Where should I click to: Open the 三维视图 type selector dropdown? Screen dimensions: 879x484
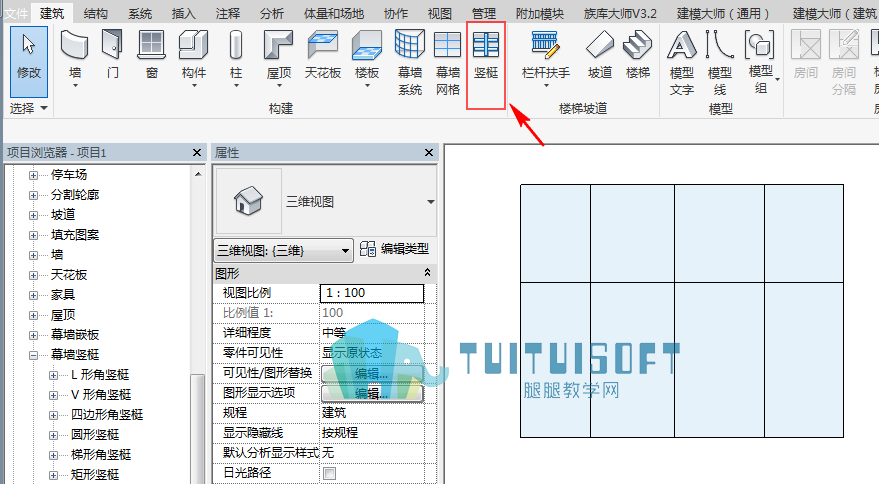(430, 202)
